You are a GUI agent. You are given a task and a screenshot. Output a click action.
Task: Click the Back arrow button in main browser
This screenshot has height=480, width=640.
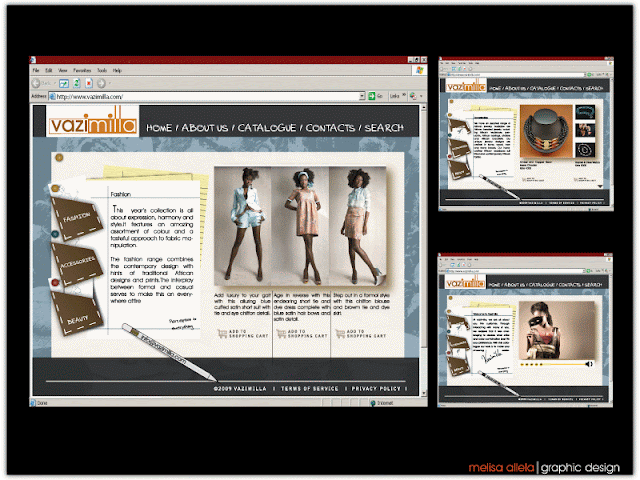point(36,83)
